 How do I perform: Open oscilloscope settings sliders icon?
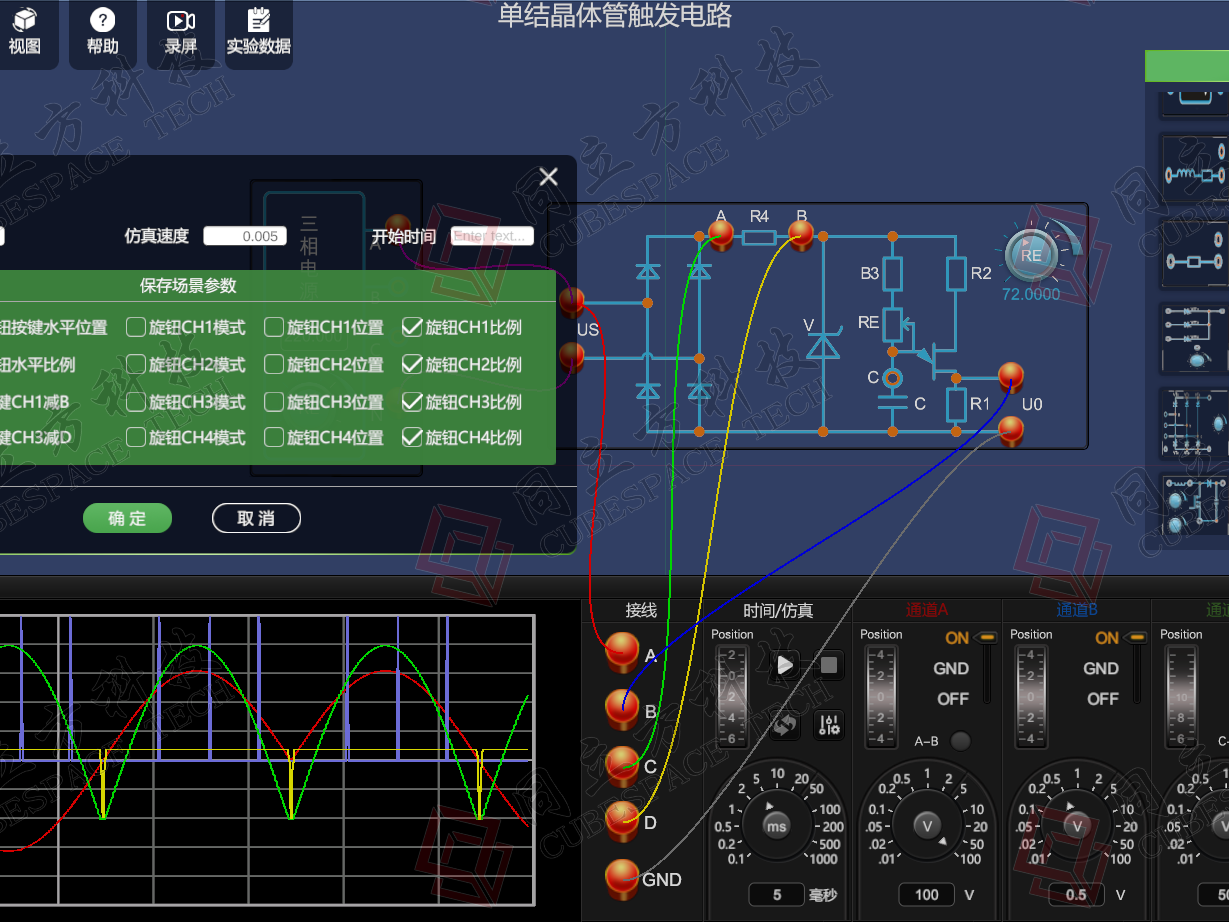tap(829, 724)
